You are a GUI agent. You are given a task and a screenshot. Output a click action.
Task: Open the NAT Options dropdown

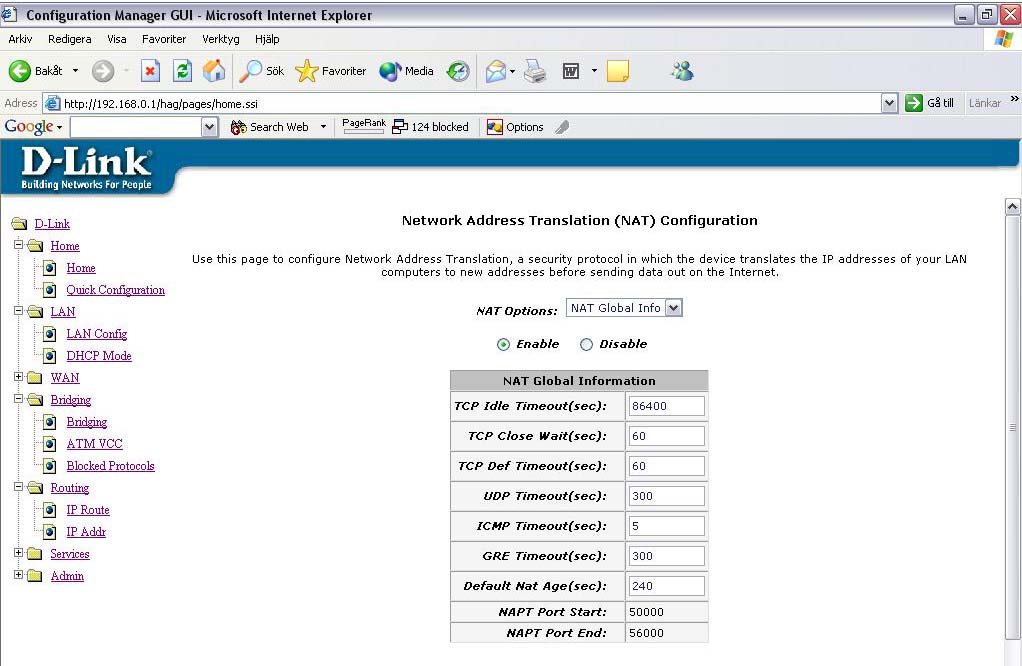(x=624, y=308)
